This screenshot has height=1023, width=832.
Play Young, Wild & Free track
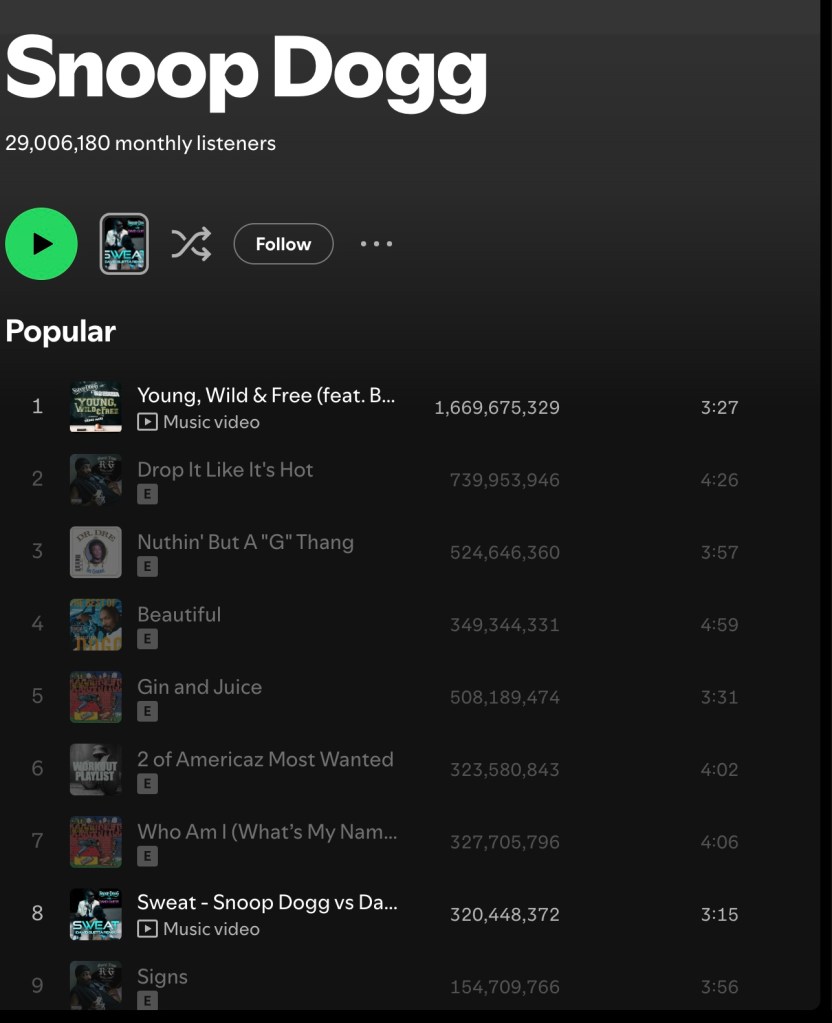[x=265, y=396]
